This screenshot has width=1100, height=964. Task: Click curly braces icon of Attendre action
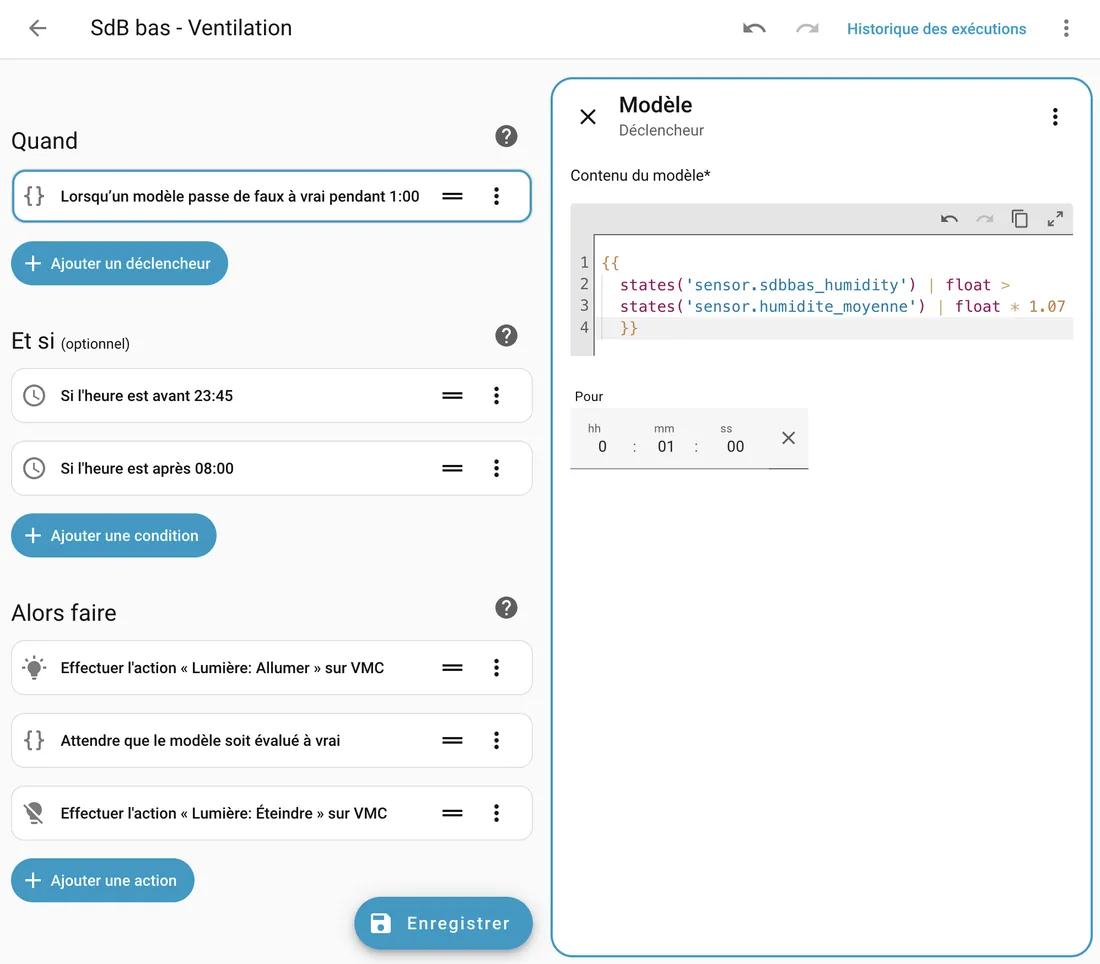click(x=34, y=740)
